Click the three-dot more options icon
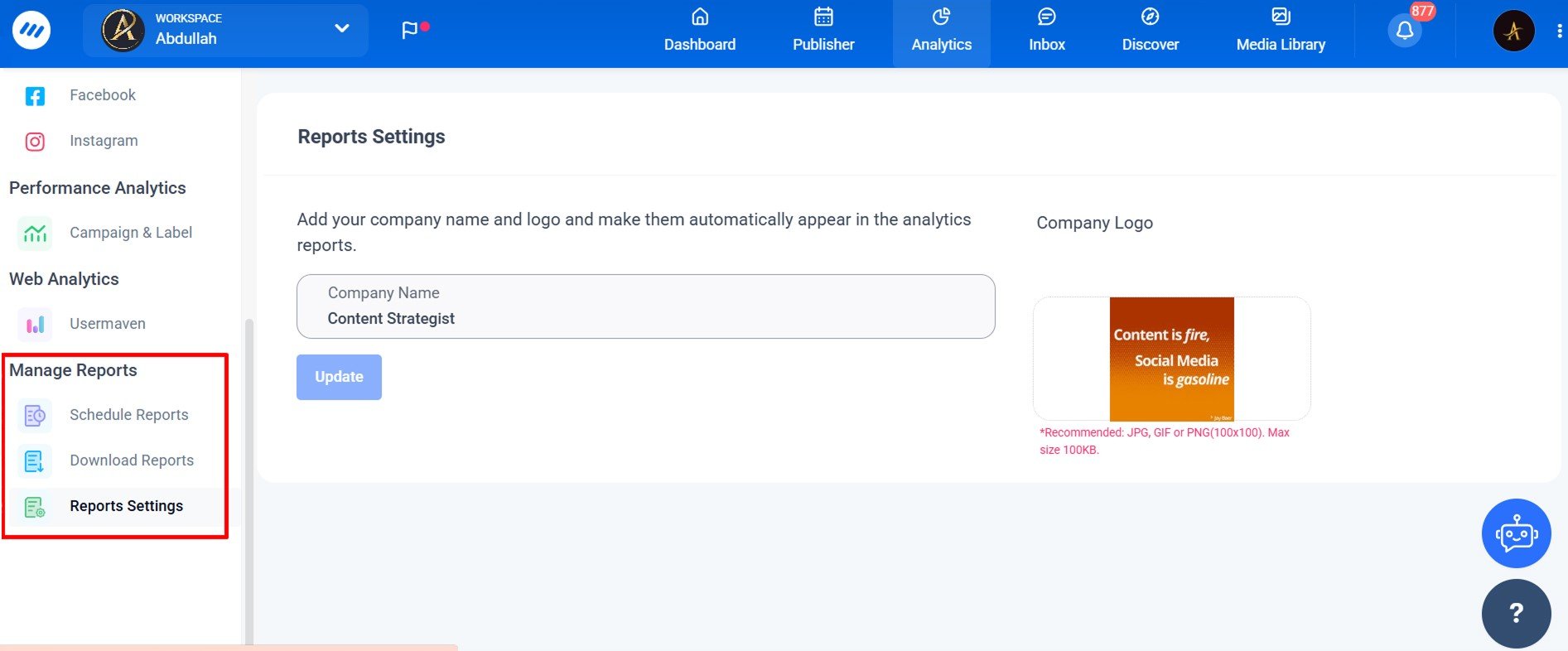 (1560, 31)
